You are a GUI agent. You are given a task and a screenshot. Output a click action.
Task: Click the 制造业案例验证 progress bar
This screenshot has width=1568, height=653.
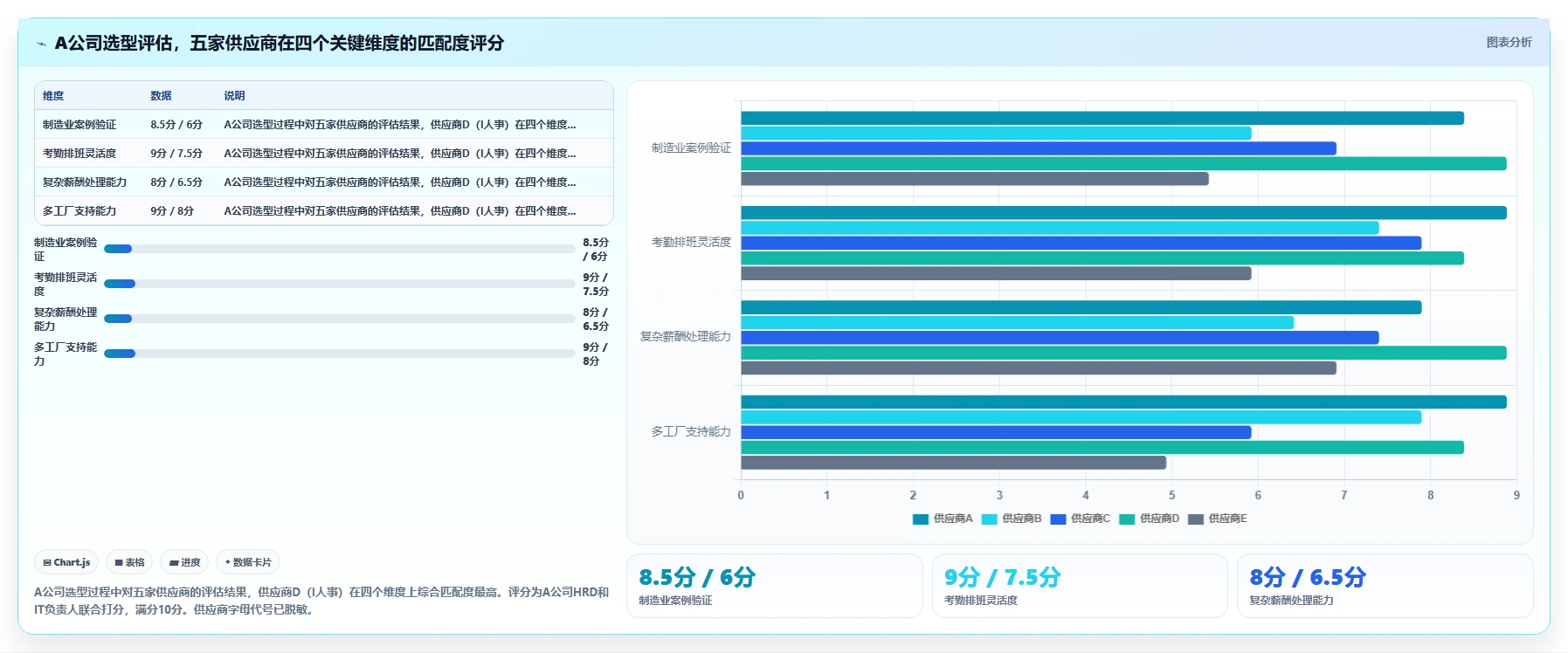click(339, 249)
